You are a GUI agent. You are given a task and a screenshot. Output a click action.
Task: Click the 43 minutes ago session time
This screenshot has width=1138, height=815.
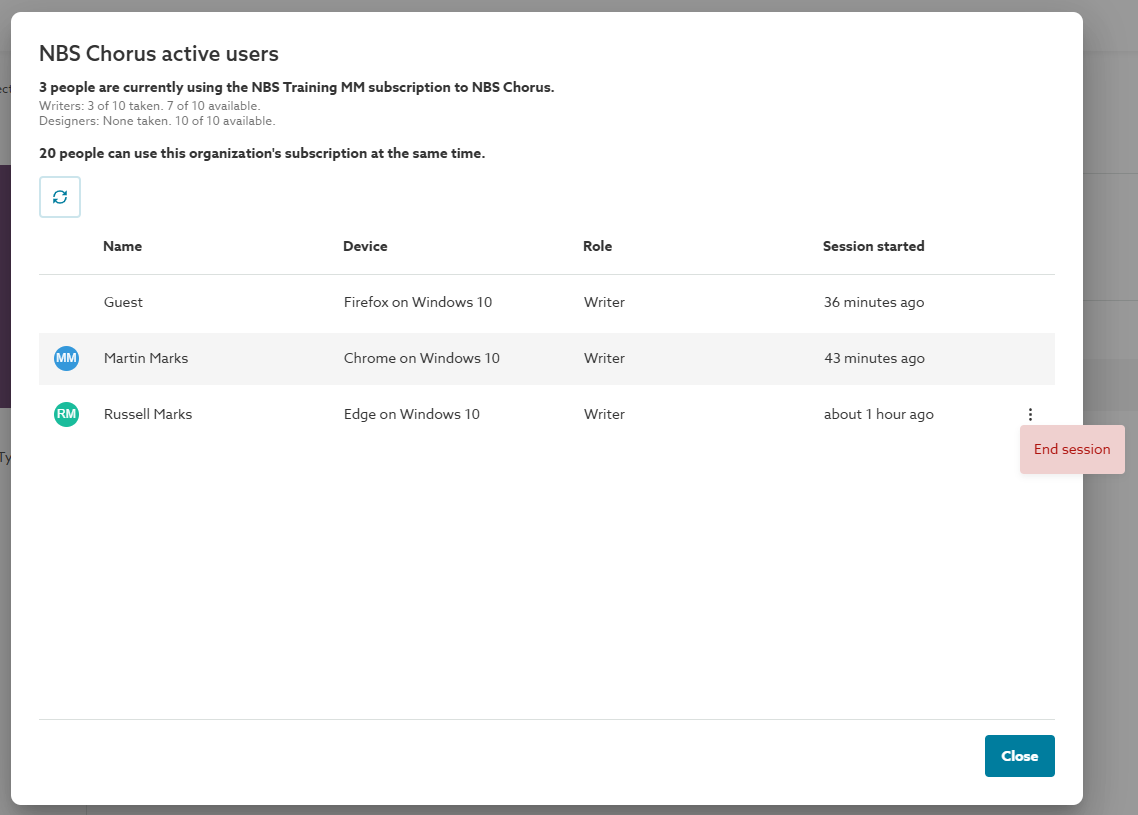point(873,358)
